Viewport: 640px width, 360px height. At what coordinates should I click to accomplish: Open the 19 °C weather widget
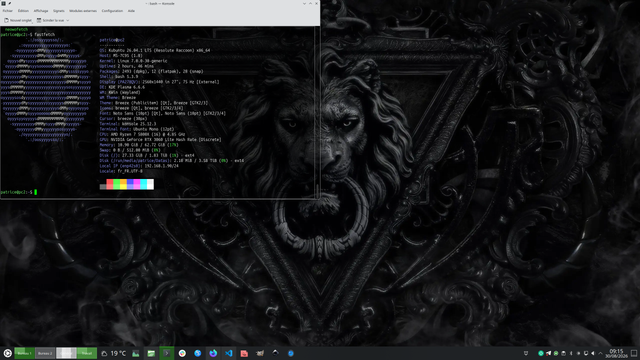coord(113,353)
